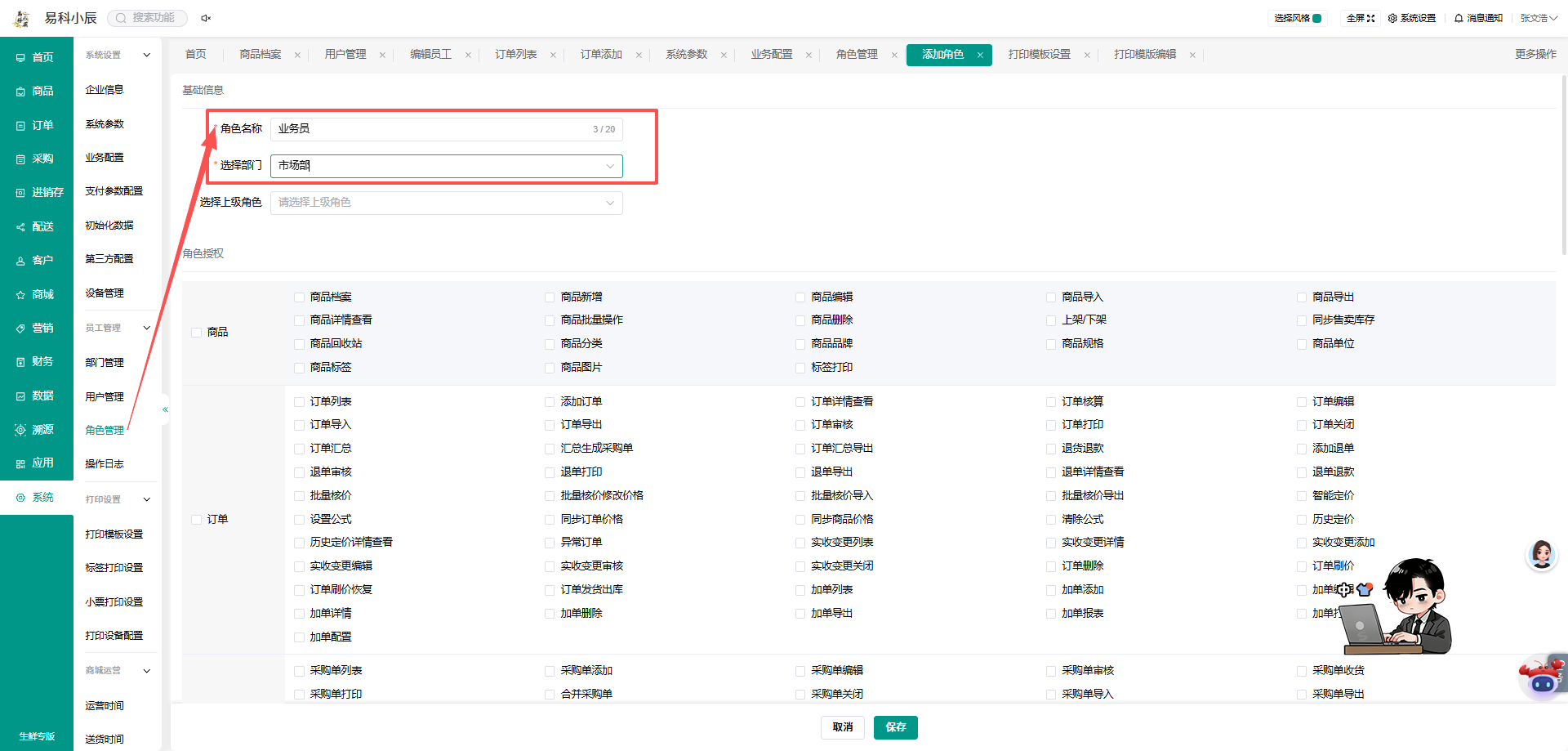Open 用户管理 in the side menu
This screenshot has width=1568, height=751.
point(105,397)
